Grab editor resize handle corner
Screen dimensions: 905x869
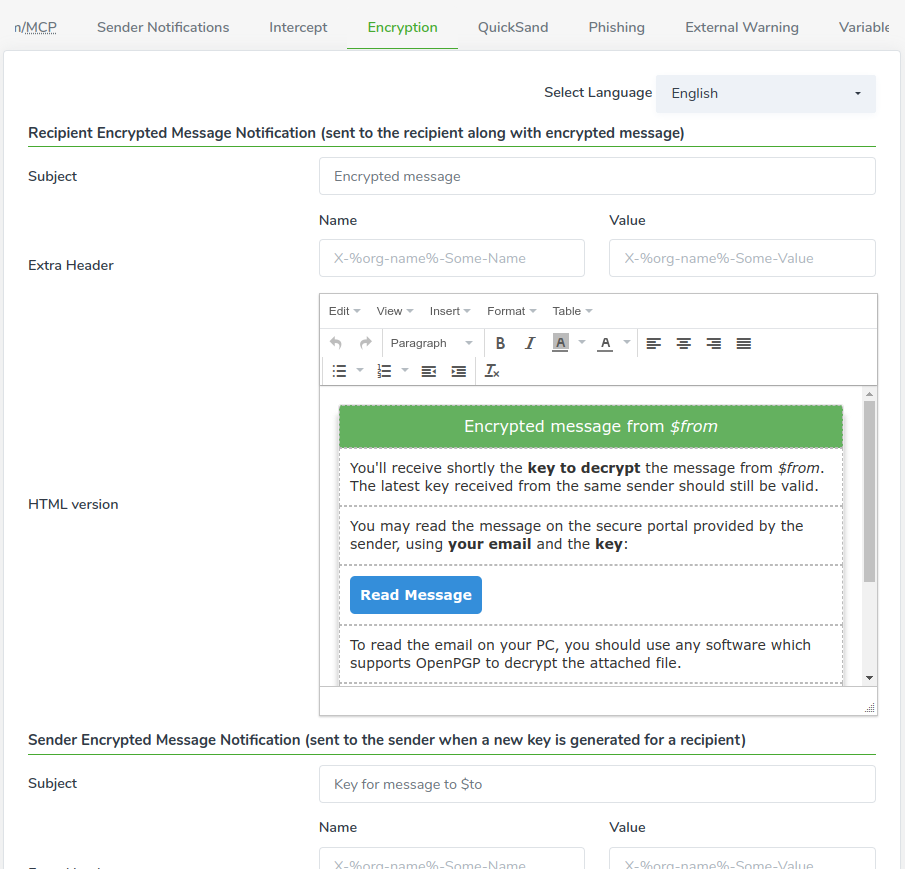870,708
